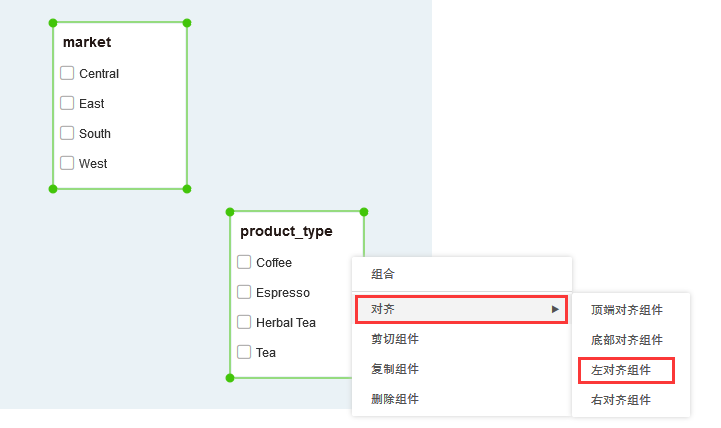Choose 组合 from the context menu
721x428 pixels.
pyautogui.click(x=383, y=274)
